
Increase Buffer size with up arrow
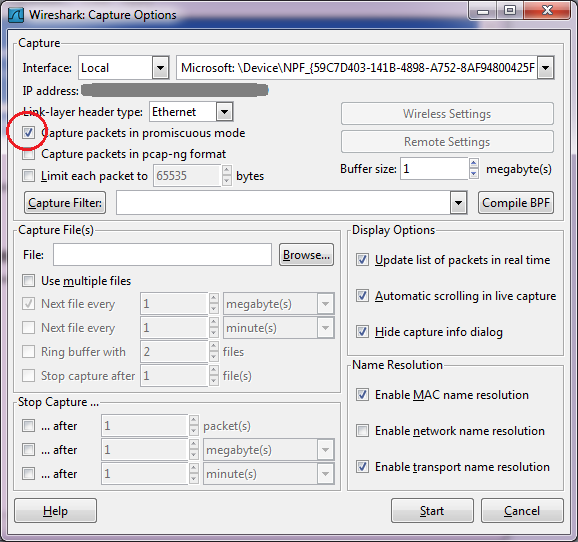point(474,163)
